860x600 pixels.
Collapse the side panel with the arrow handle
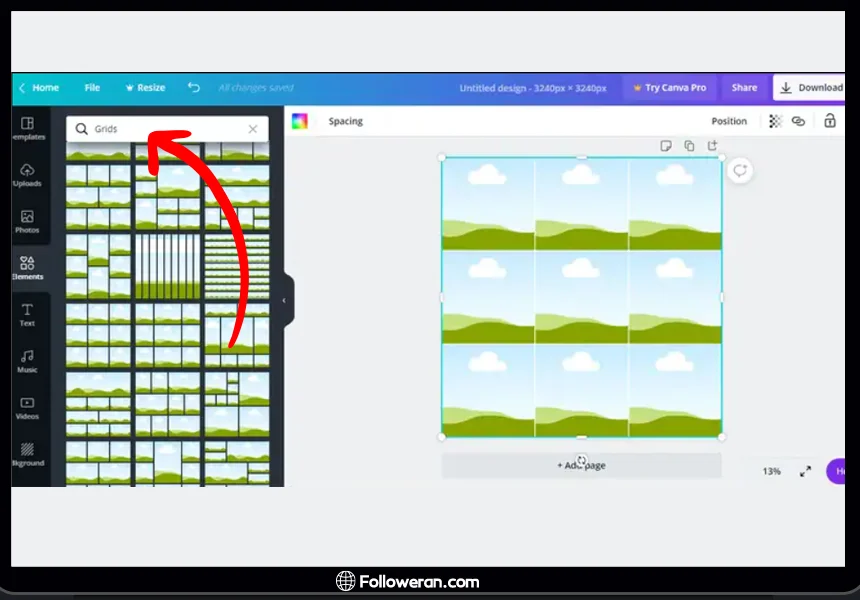tap(284, 300)
